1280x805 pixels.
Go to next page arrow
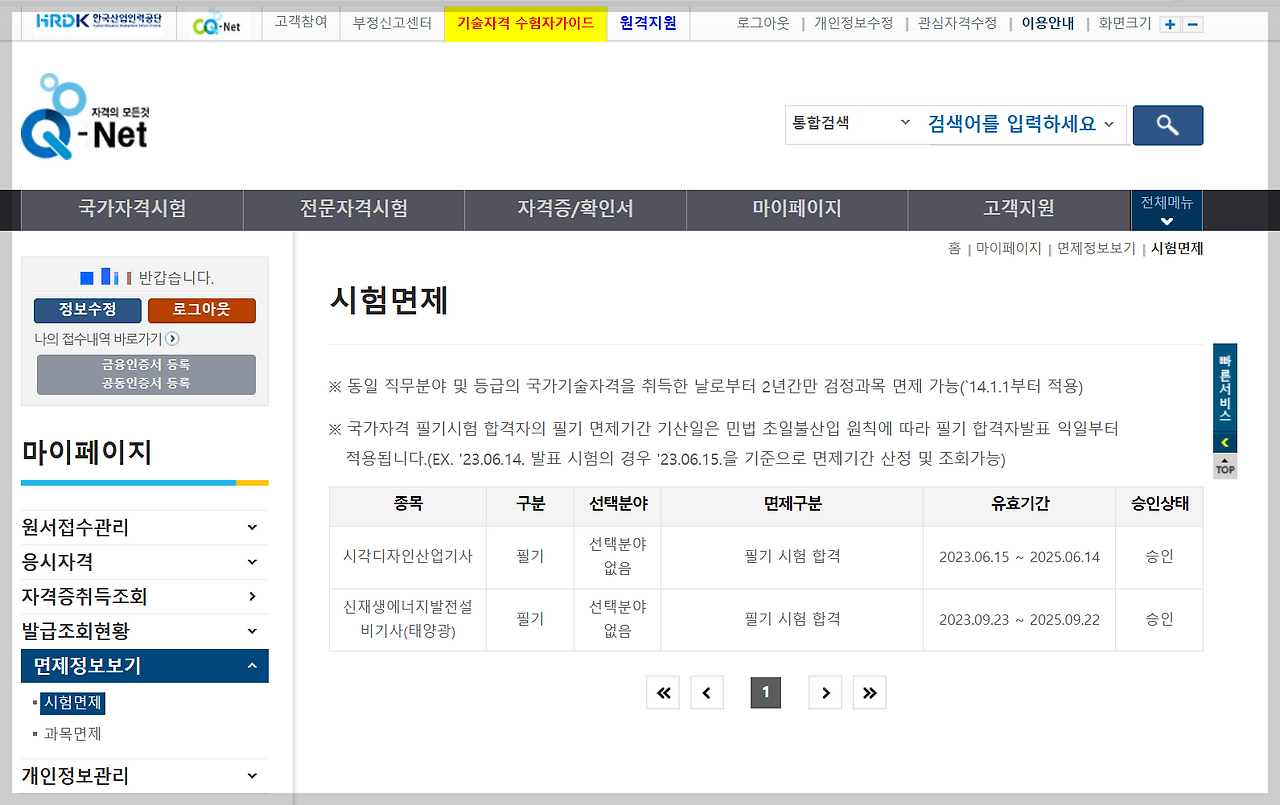click(x=825, y=692)
